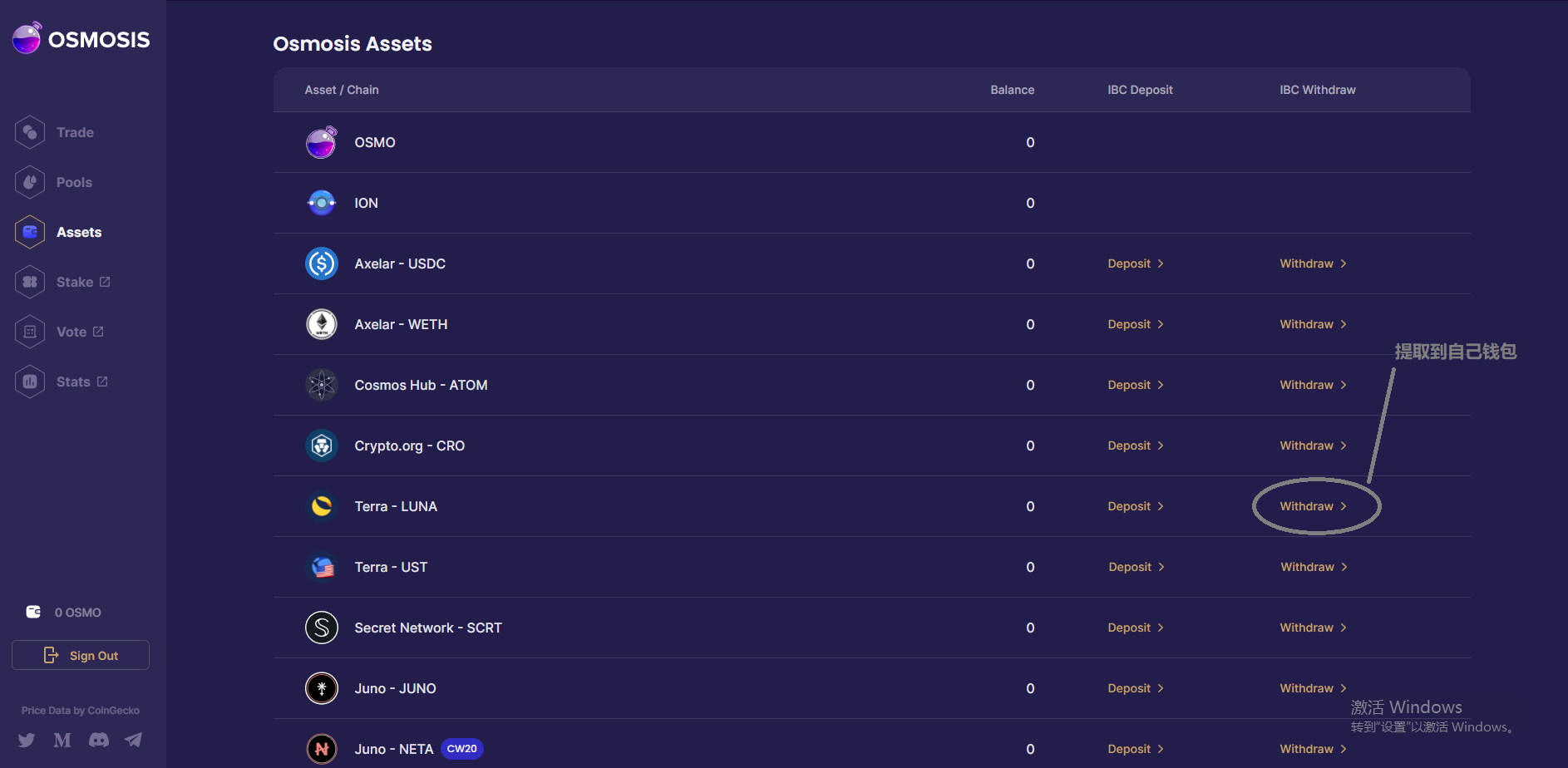The image size is (1568, 768).
Task: Open the Pools hexagon icon
Action: click(x=30, y=182)
